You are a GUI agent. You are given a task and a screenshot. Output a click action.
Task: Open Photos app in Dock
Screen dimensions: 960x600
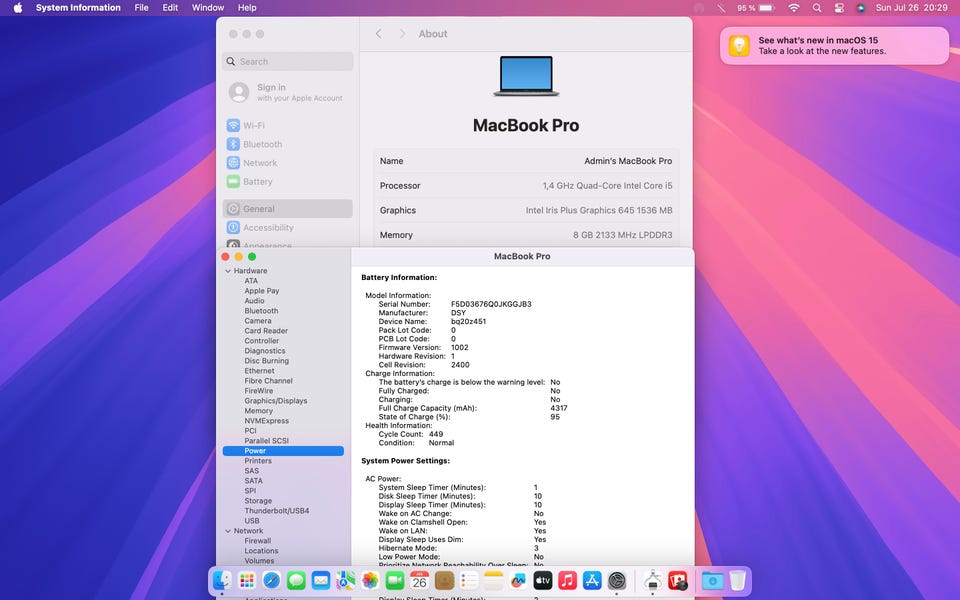370,580
